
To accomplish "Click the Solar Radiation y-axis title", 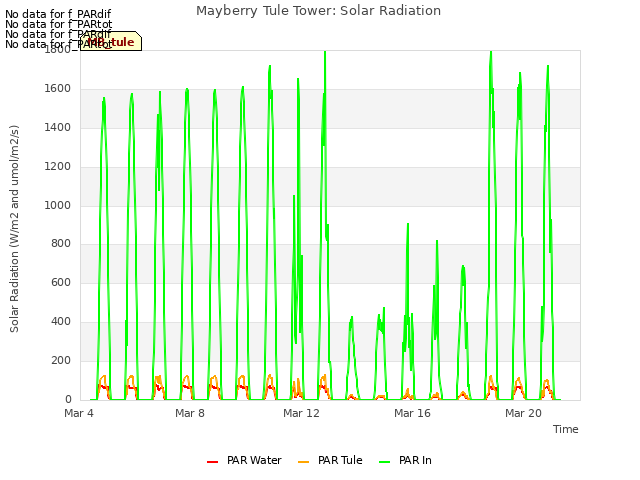I will coord(14,229).
